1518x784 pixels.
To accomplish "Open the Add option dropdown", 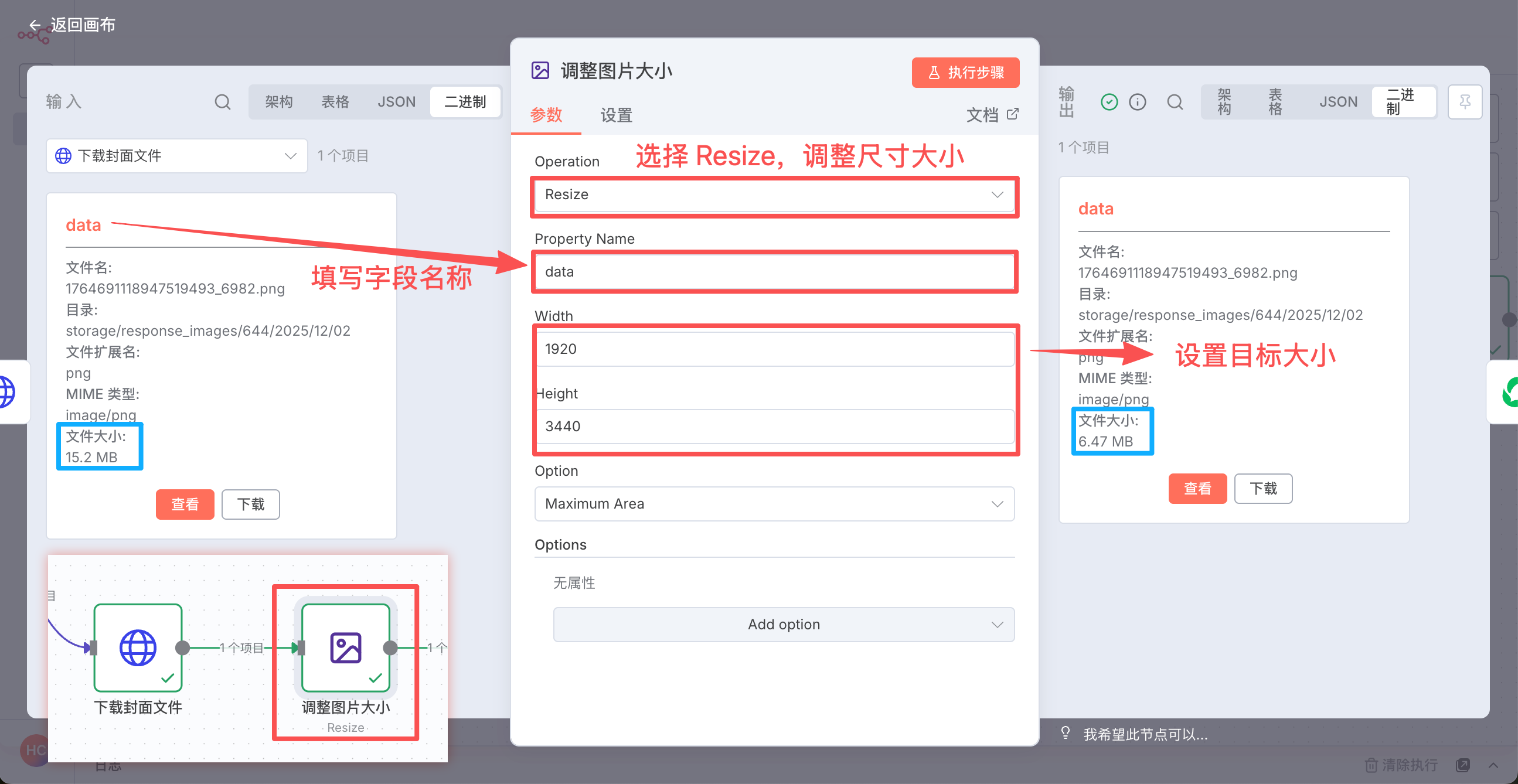I will click(784, 625).
